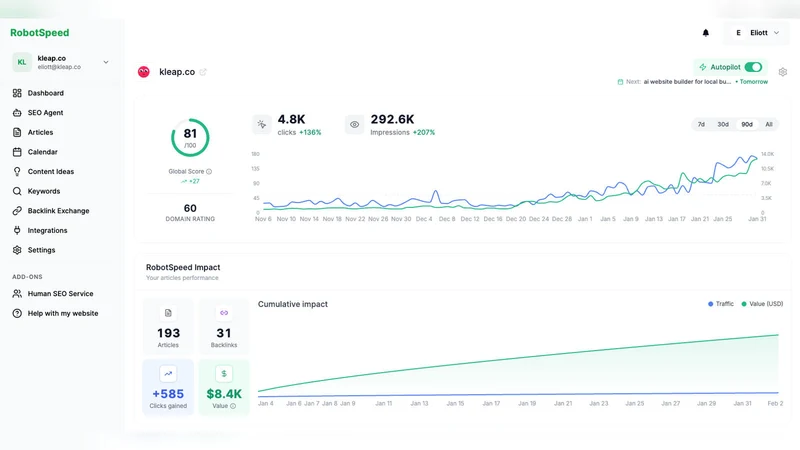The height and width of the screenshot is (450, 800).
Task: Click the Help question mark icon
Action: coord(17,313)
